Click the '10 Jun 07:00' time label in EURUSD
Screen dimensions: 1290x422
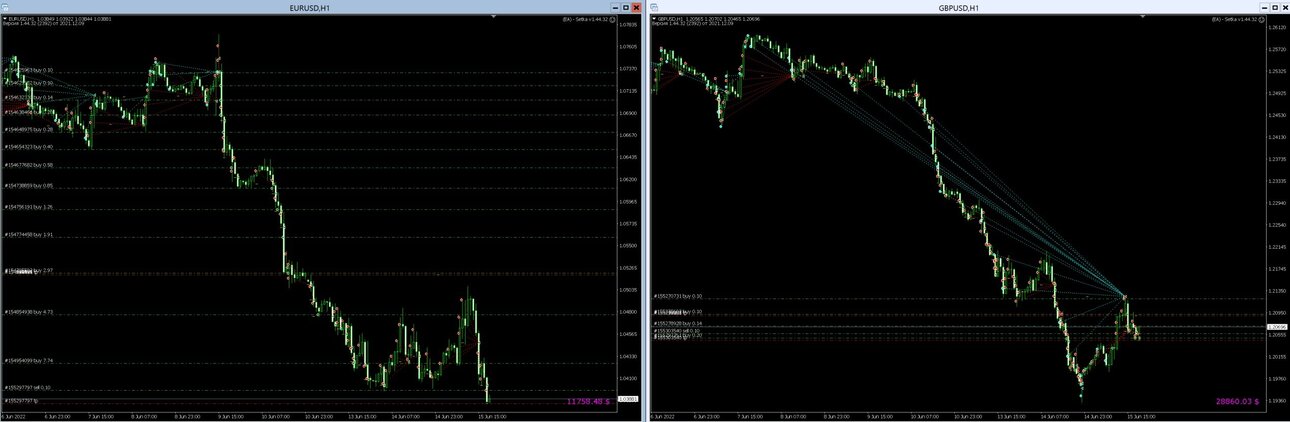[x=274, y=416]
